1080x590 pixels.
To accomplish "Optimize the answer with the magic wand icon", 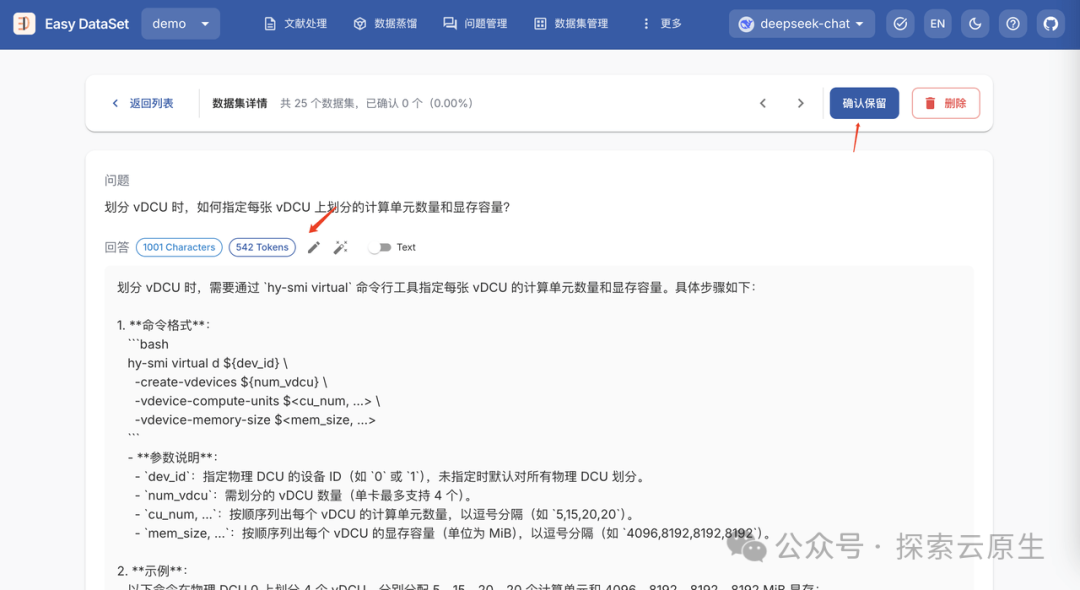I will (340, 246).
